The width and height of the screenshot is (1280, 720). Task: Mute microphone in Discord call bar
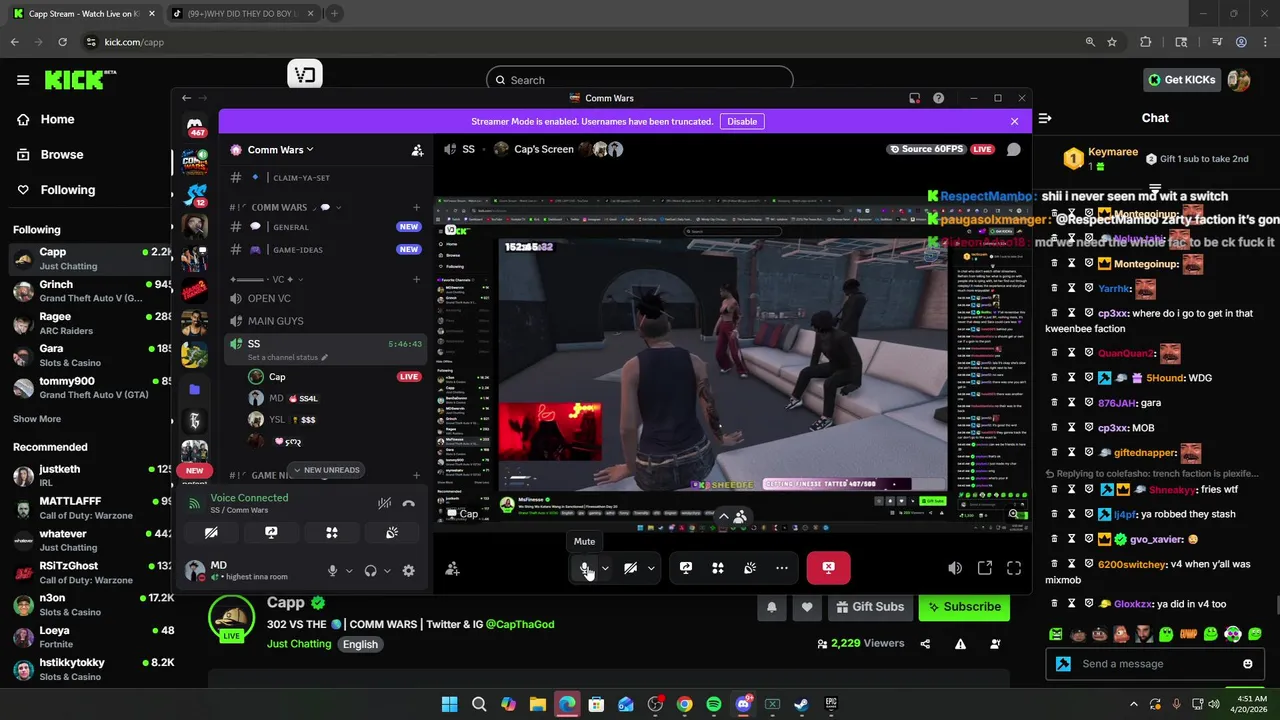[x=585, y=568]
